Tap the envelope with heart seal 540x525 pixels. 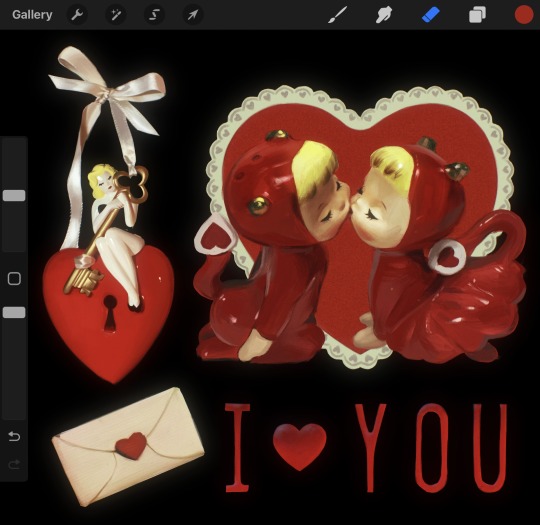coord(128,447)
